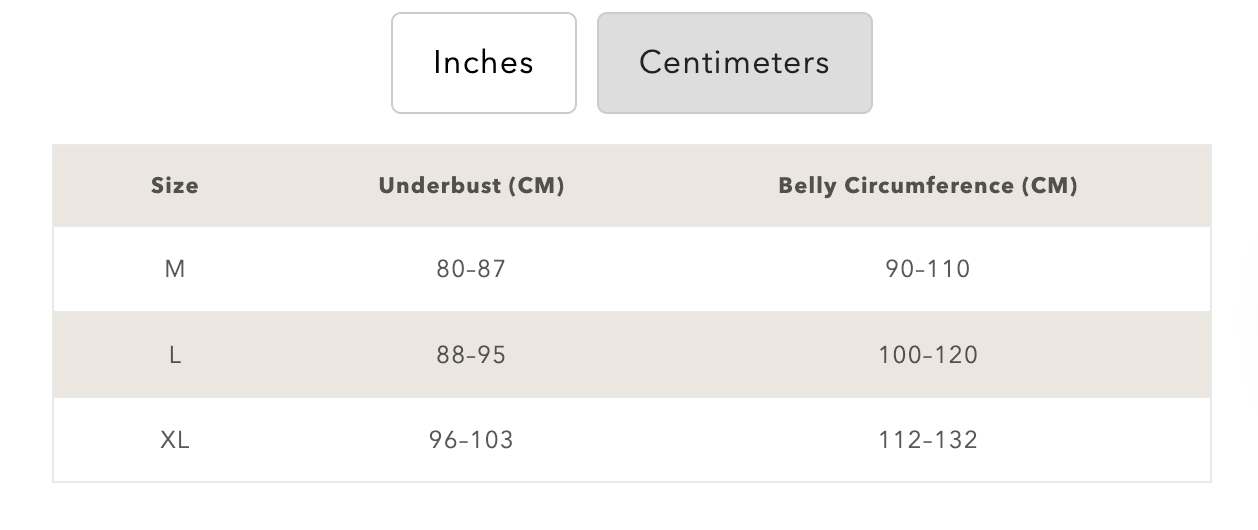Click the 96–103 underbust value
Image resolution: width=1258 pixels, height=530 pixels.
[471, 440]
